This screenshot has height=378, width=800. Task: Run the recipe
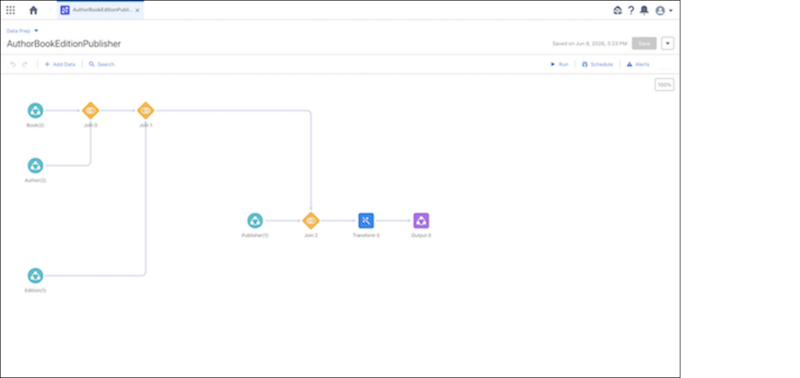coord(559,64)
